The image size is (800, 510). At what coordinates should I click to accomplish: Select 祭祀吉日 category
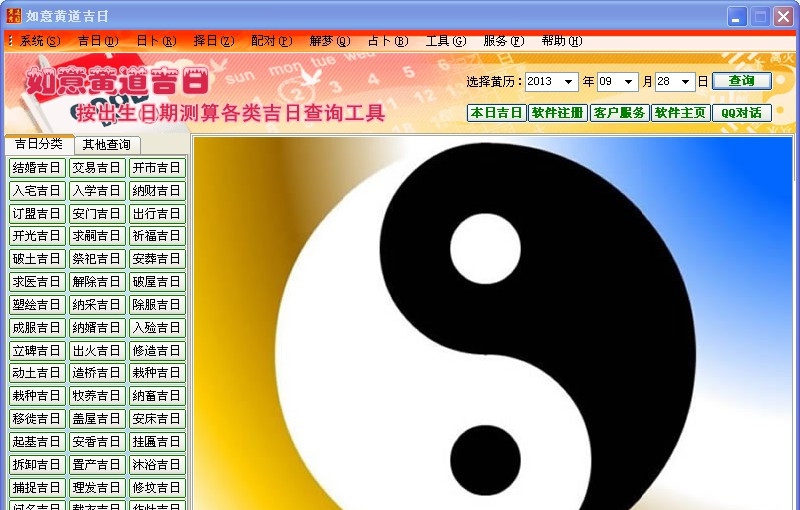pos(97,259)
